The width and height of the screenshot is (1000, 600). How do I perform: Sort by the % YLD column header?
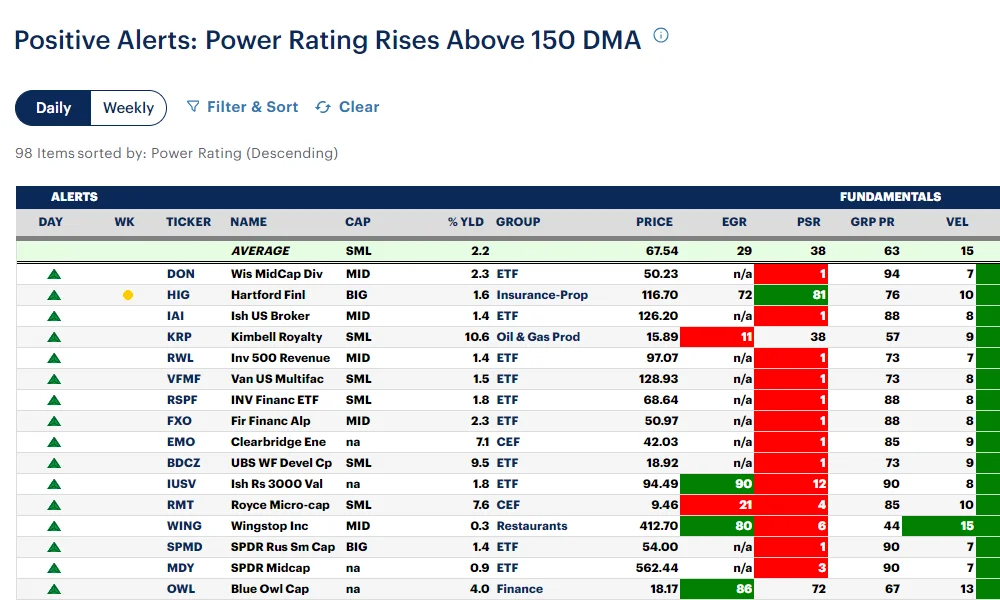click(x=466, y=222)
